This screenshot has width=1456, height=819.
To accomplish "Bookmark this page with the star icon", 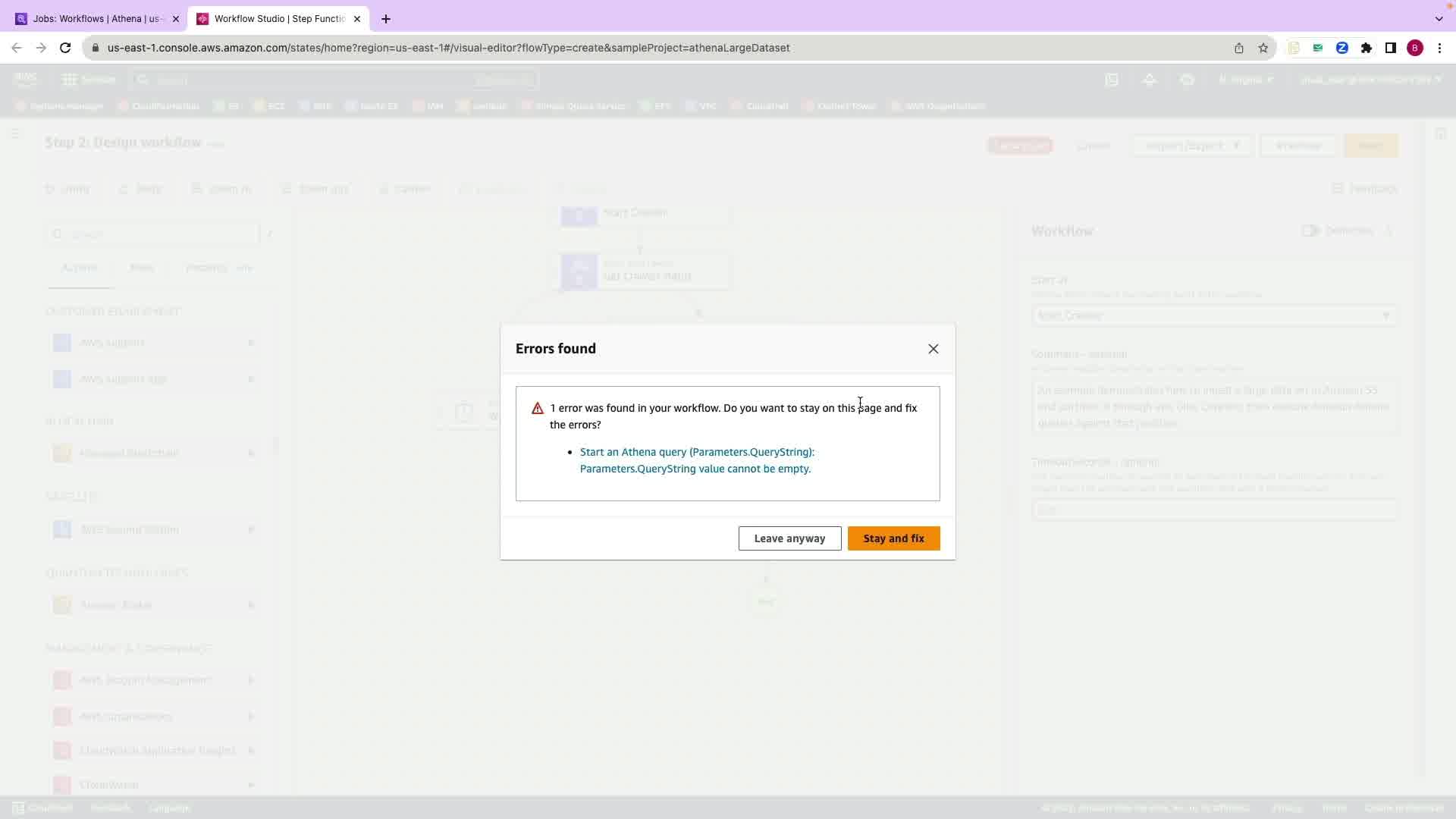I will 1263,48.
